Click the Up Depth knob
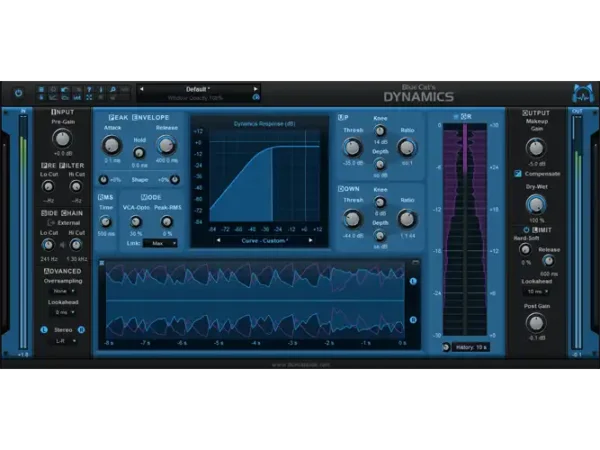The width and height of the screenshot is (600, 450). 380,164
